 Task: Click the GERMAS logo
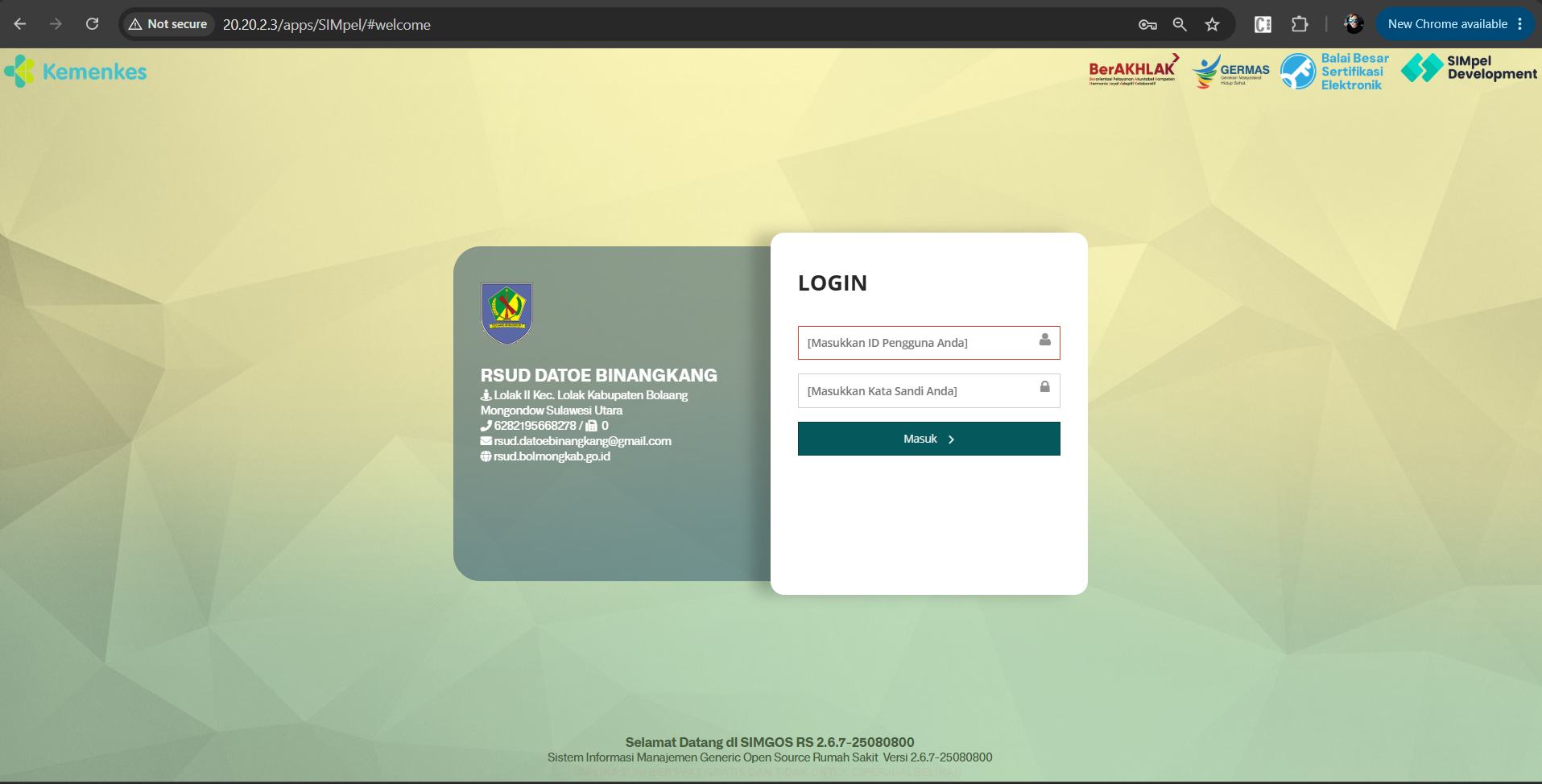point(1230,71)
